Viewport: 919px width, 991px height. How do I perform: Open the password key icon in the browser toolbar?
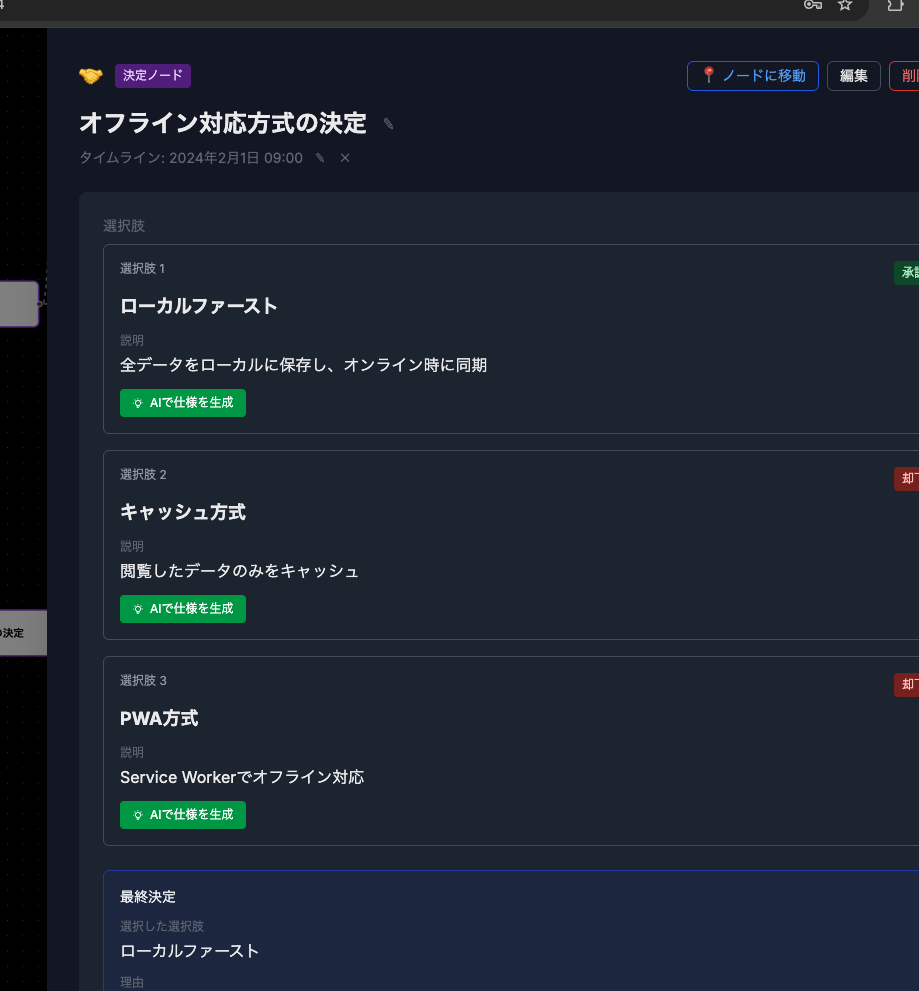coord(812,7)
